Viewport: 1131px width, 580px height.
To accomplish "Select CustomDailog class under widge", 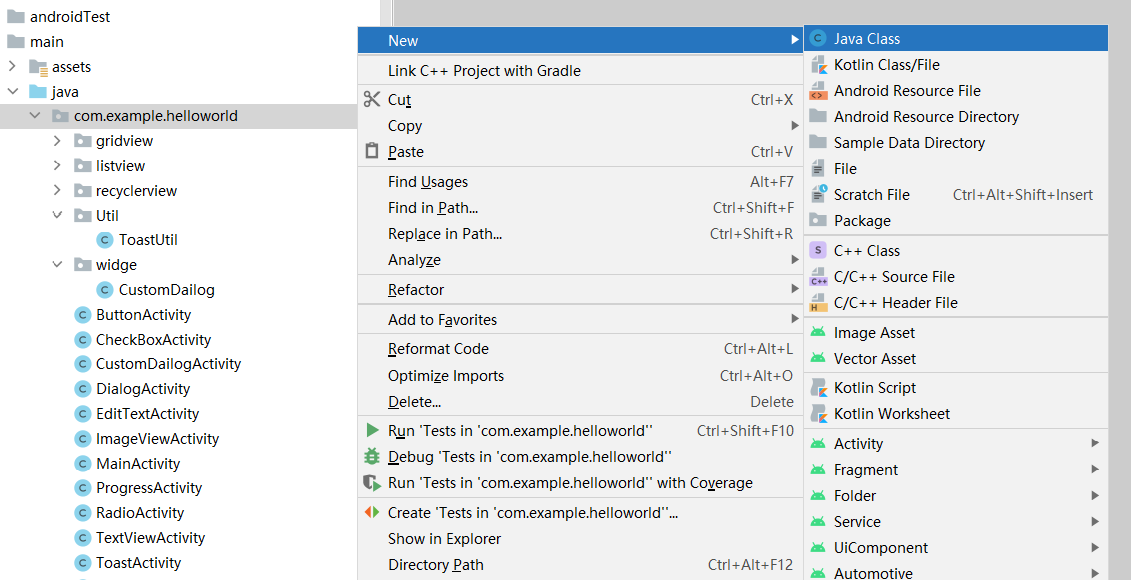I will 166,290.
